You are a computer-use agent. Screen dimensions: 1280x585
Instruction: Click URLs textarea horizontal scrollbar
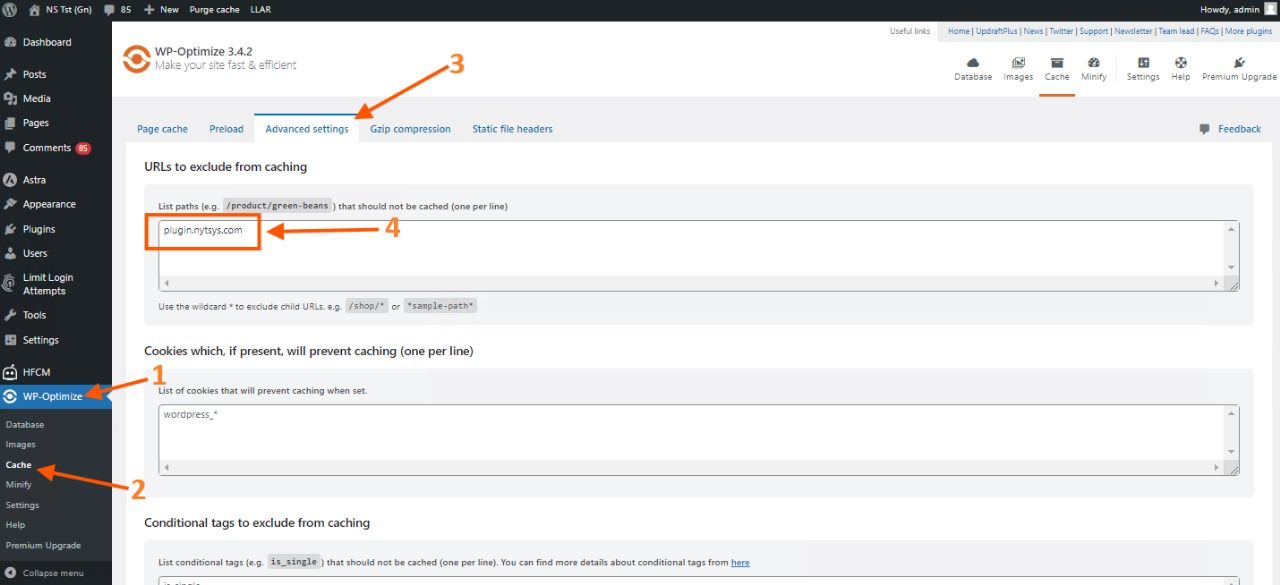[692, 283]
